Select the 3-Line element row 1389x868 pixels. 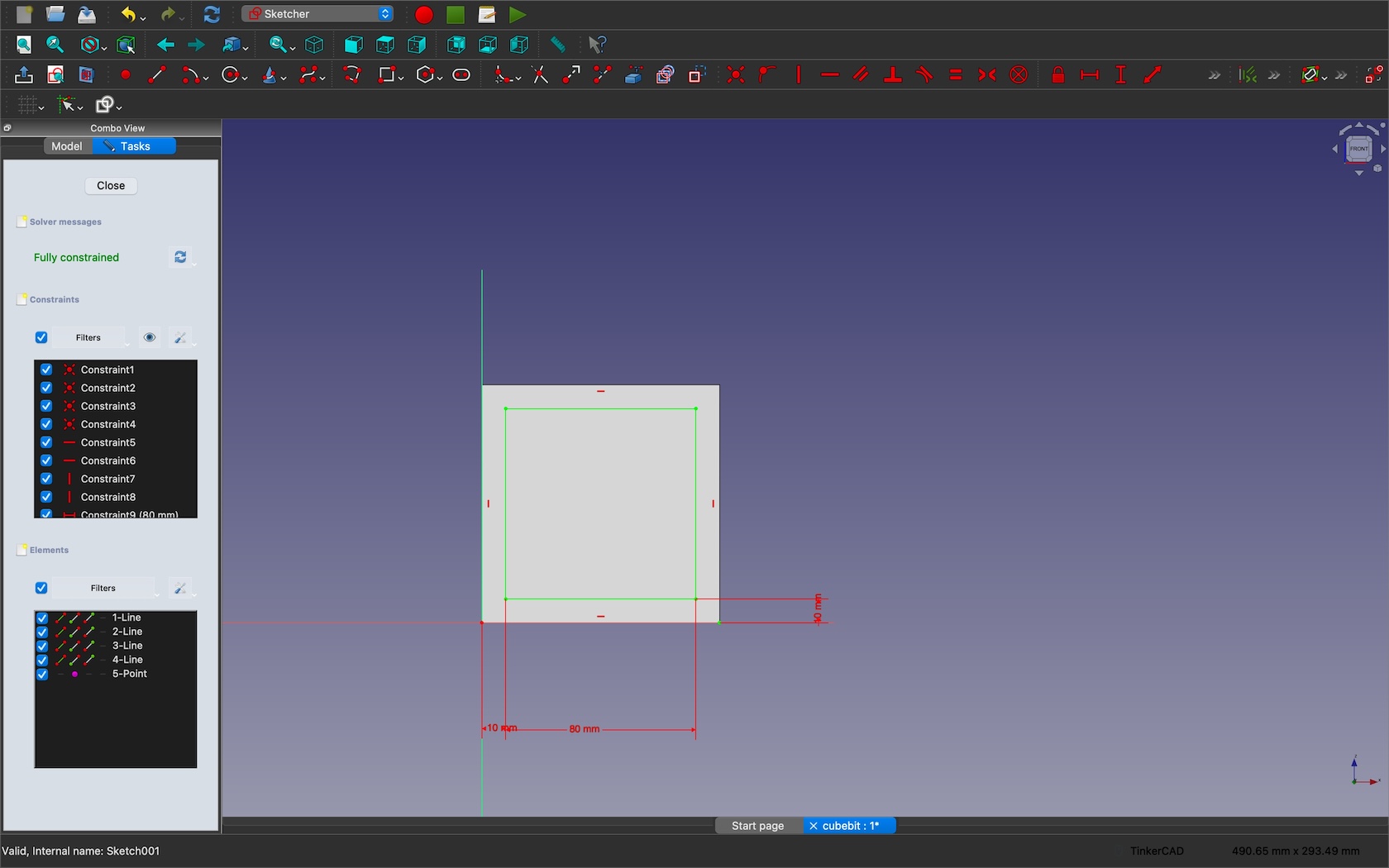(x=116, y=646)
